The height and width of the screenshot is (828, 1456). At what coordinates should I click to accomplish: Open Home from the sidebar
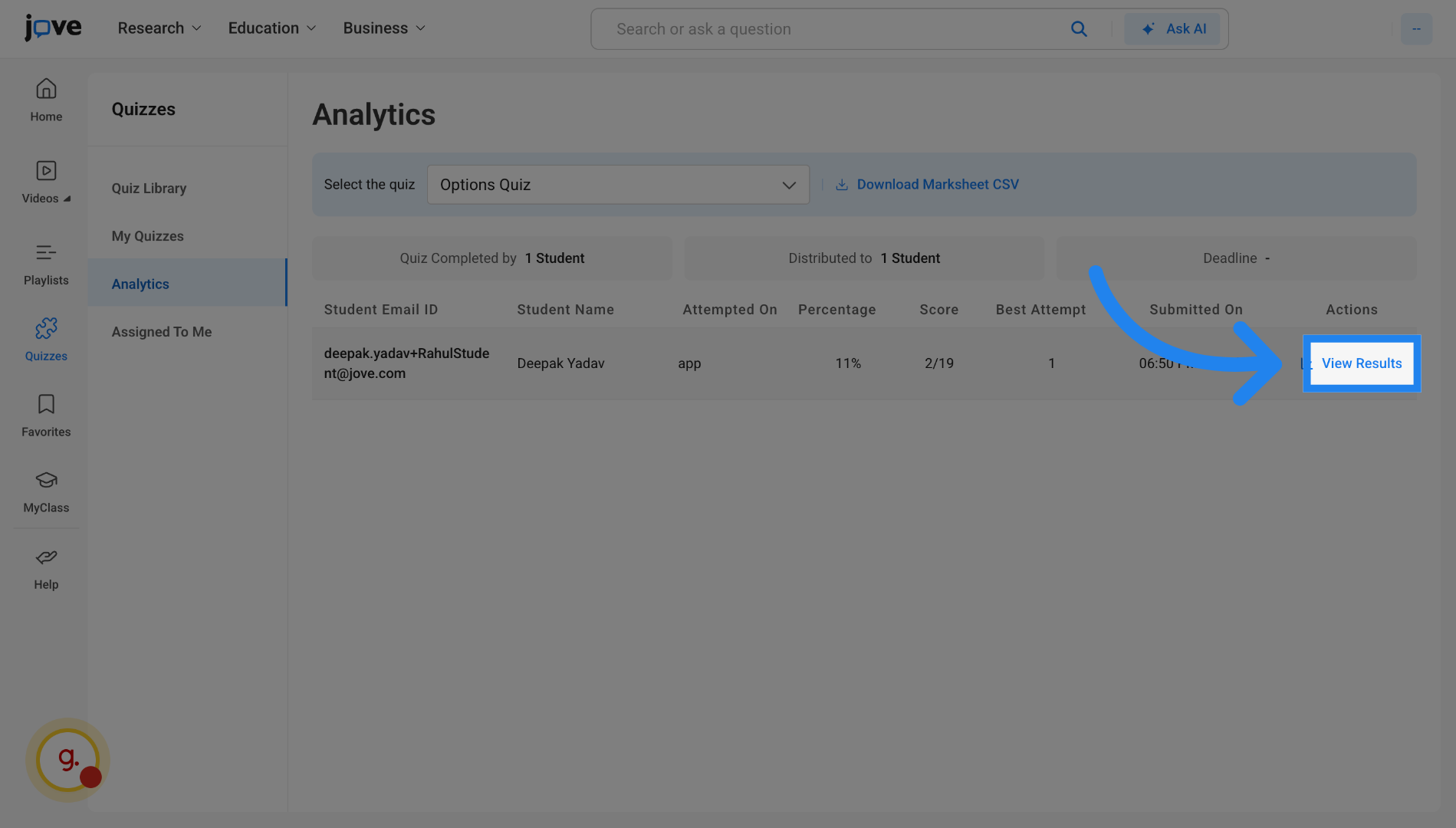click(x=46, y=100)
